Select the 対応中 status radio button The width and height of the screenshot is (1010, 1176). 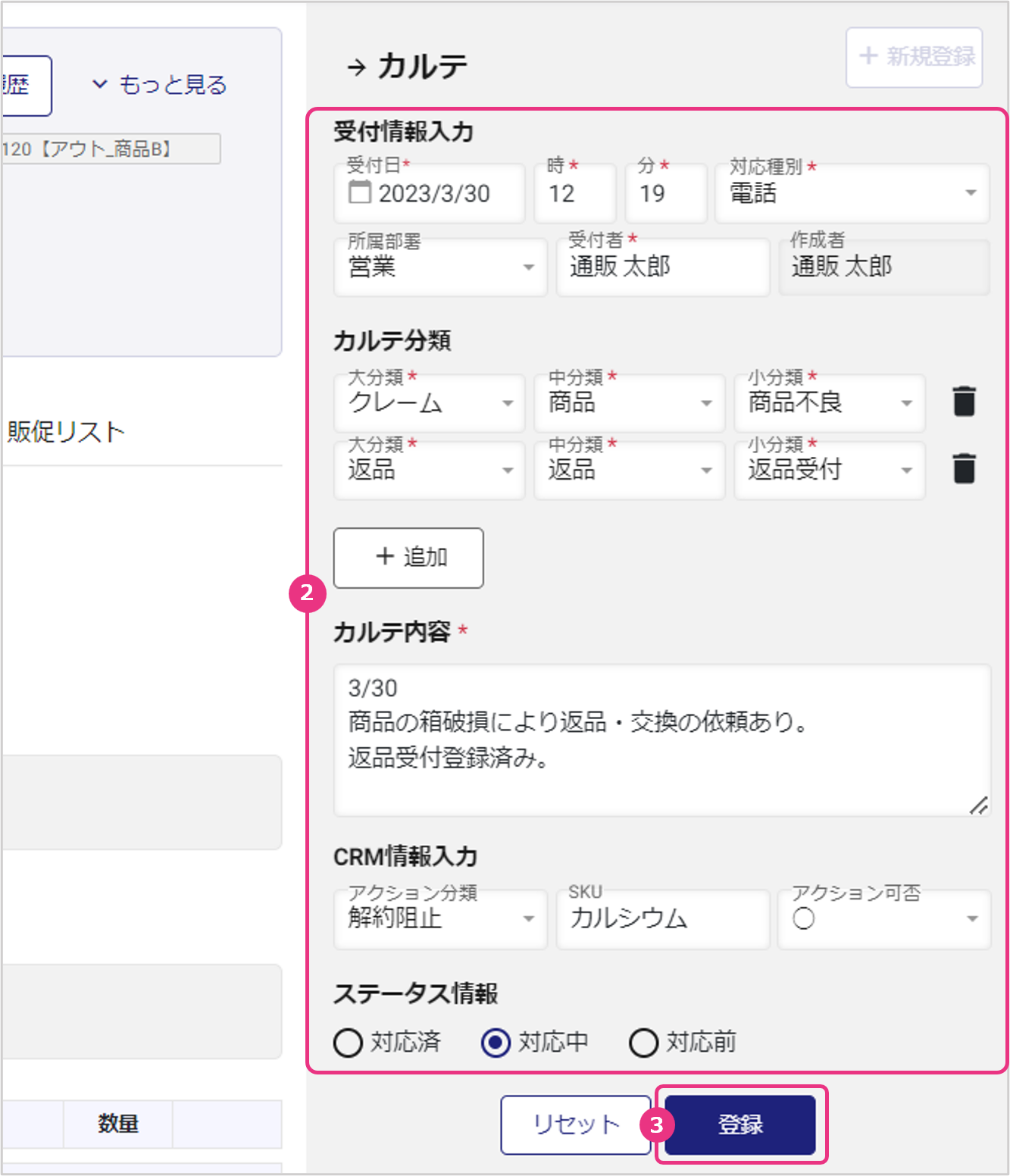[x=496, y=1043]
